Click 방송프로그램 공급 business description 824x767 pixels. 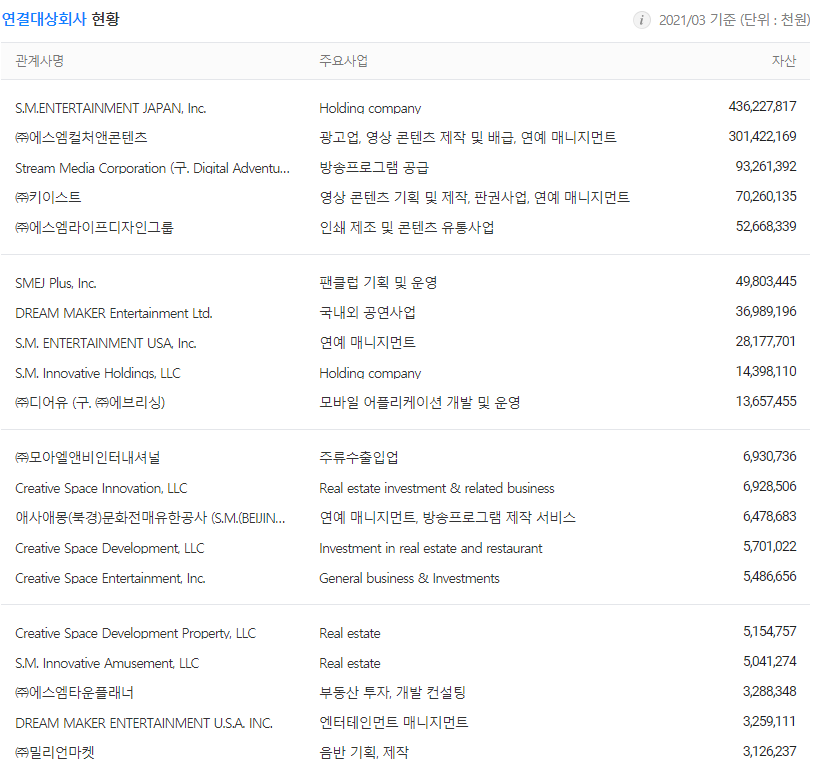coord(374,168)
